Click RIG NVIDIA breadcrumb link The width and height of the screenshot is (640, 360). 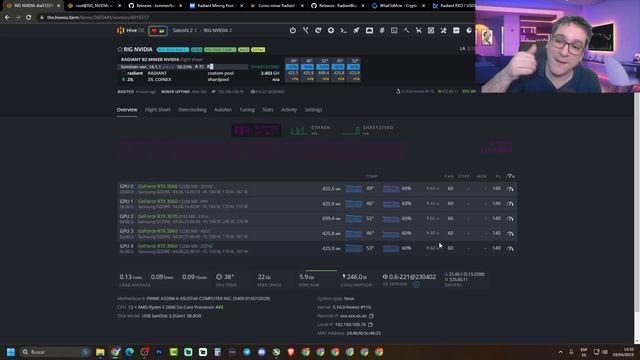[218, 30]
